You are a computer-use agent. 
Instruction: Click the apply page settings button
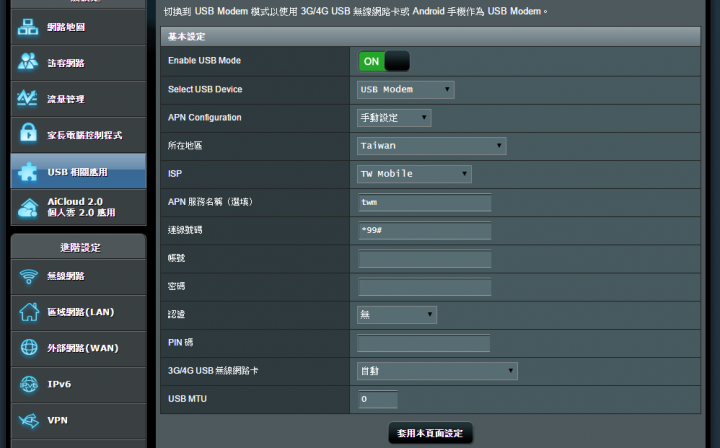click(430, 433)
